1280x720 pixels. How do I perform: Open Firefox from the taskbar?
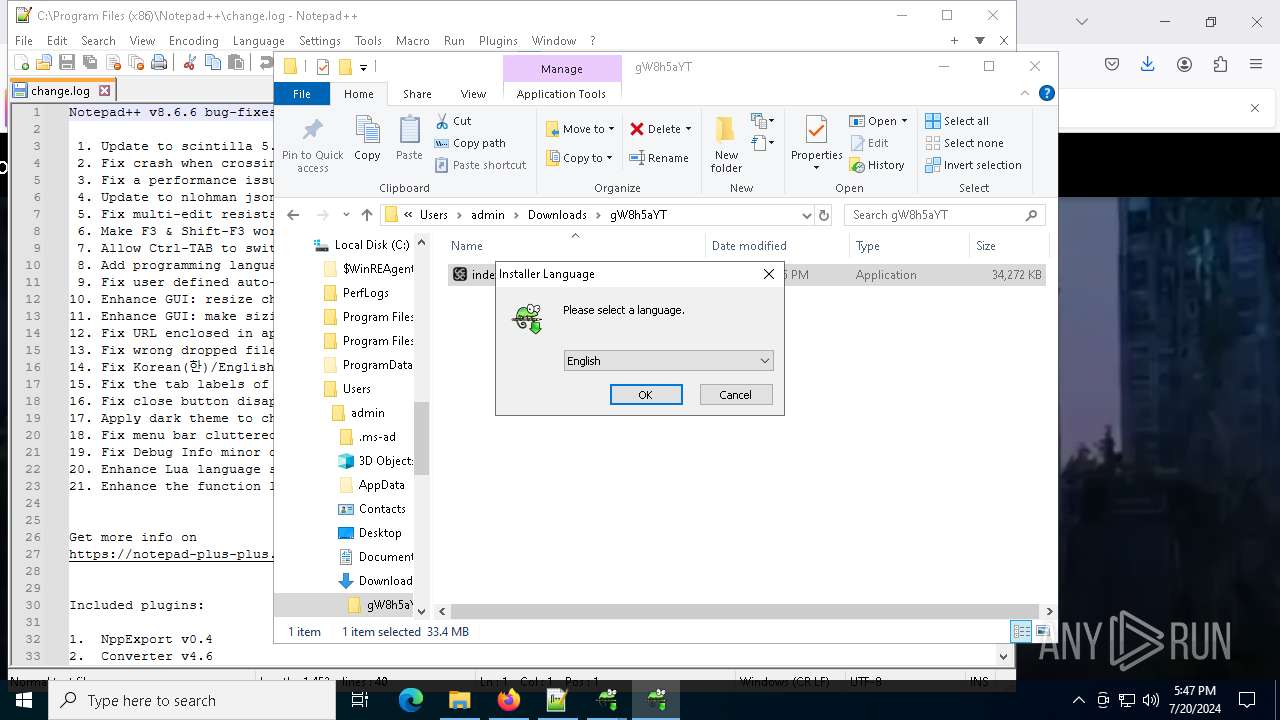click(508, 700)
